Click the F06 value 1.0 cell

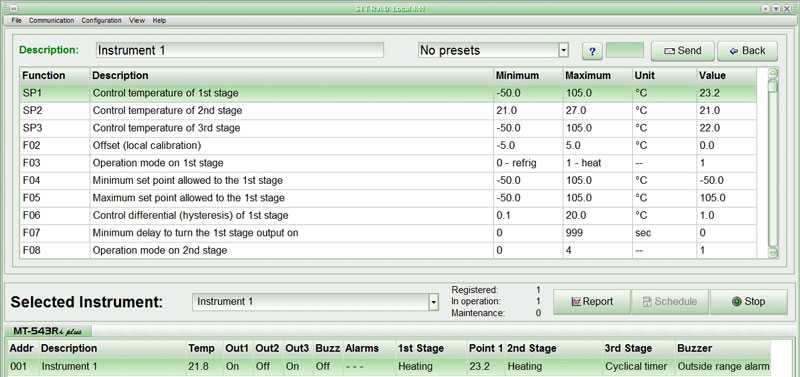pyautogui.click(x=726, y=215)
